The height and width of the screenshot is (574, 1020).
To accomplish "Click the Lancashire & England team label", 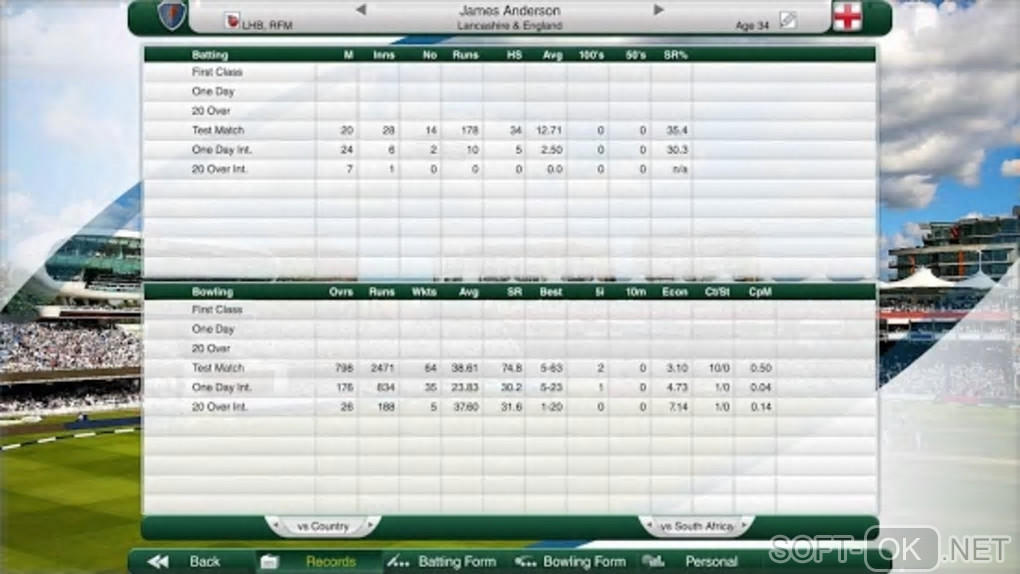I will tap(509, 25).
